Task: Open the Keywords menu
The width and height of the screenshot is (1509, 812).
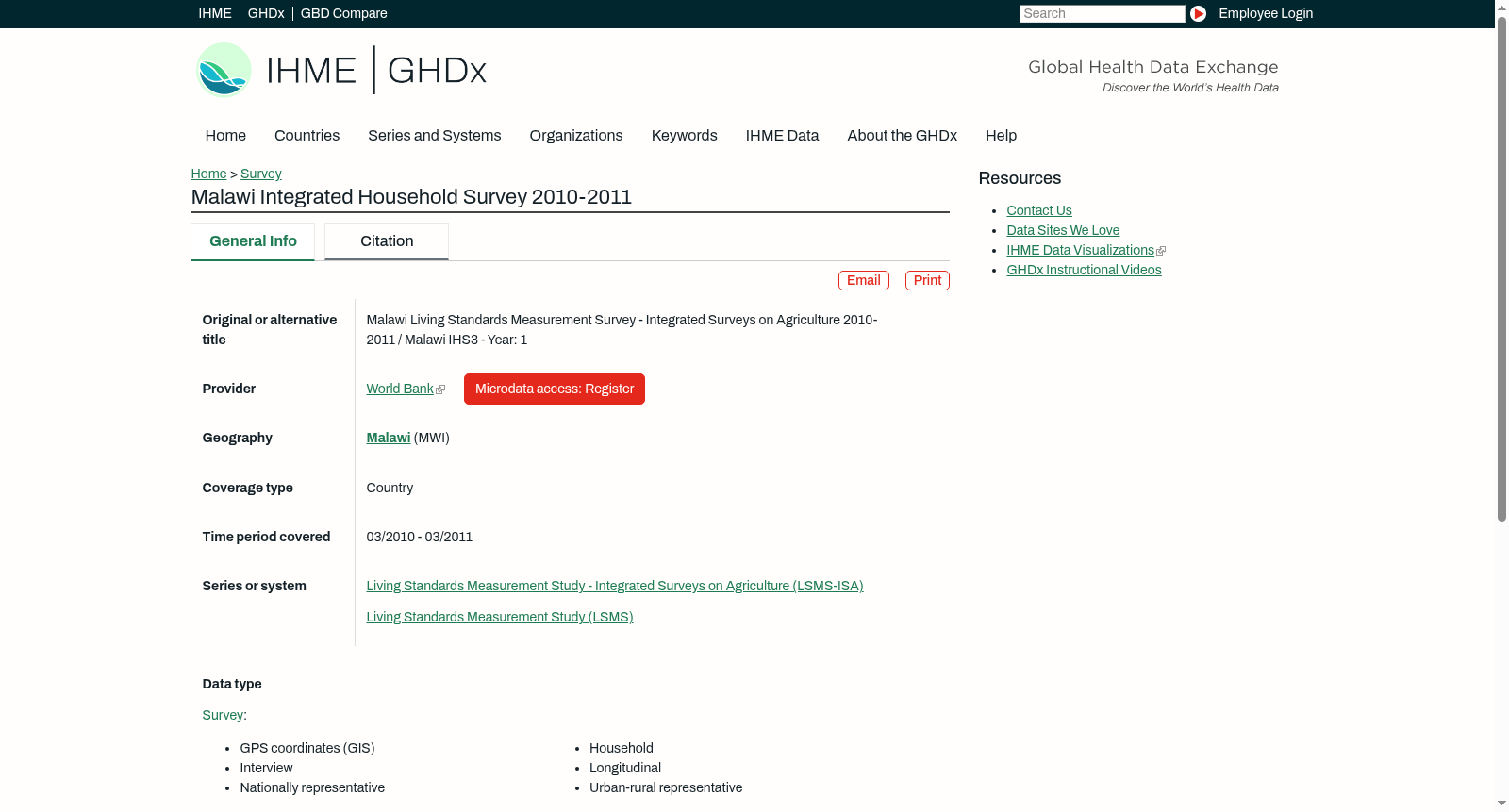Action: click(685, 136)
